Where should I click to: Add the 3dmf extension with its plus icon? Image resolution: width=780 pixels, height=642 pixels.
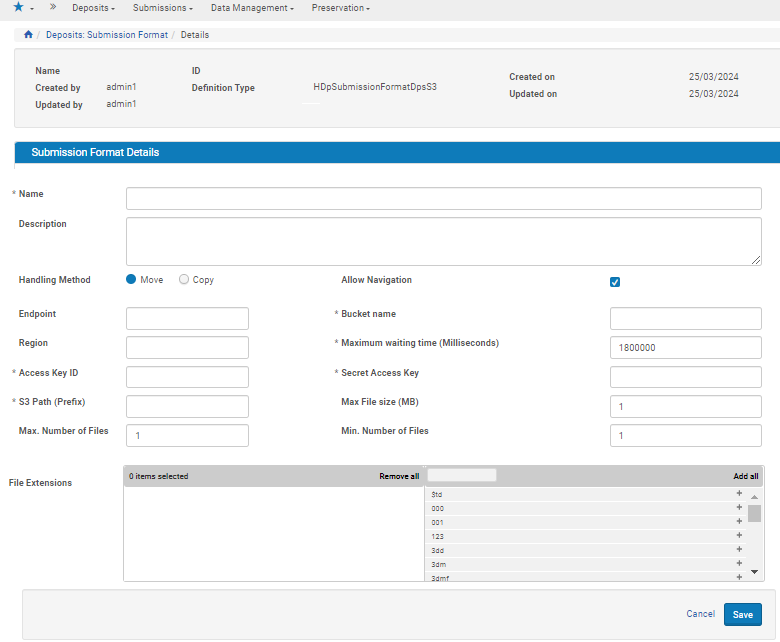(739, 577)
